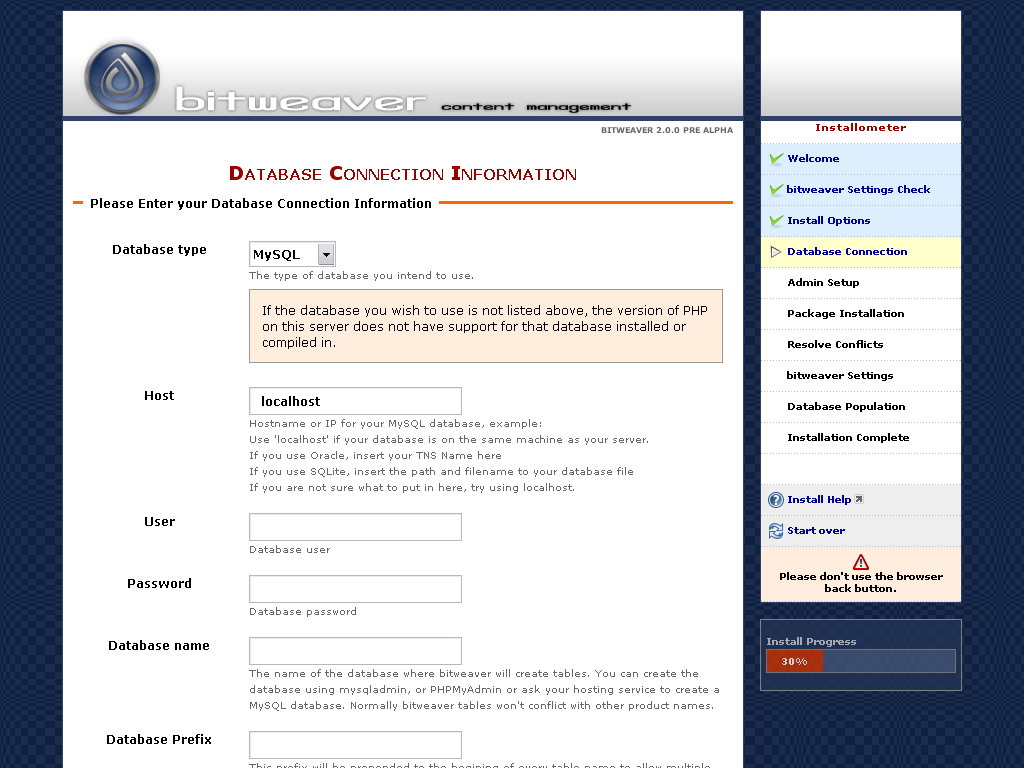The height and width of the screenshot is (768, 1024).
Task: Click the BITWEAVER 2.0.0 PRE ALPHA version text
Action: click(x=667, y=130)
